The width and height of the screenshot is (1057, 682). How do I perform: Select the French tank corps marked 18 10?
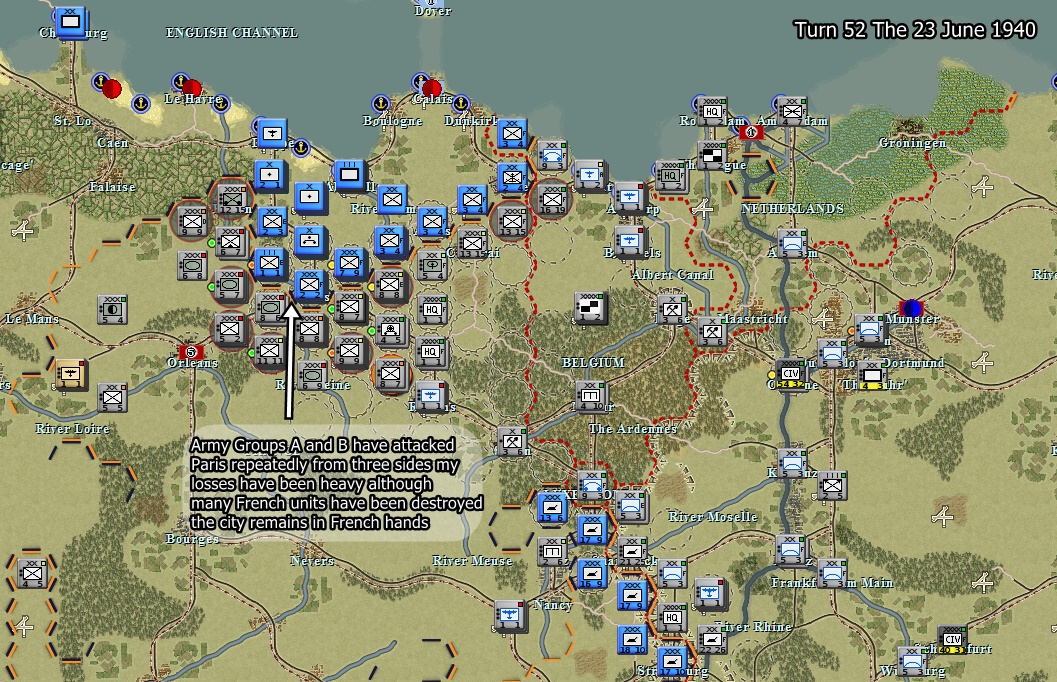pyautogui.click(x=632, y=640)
